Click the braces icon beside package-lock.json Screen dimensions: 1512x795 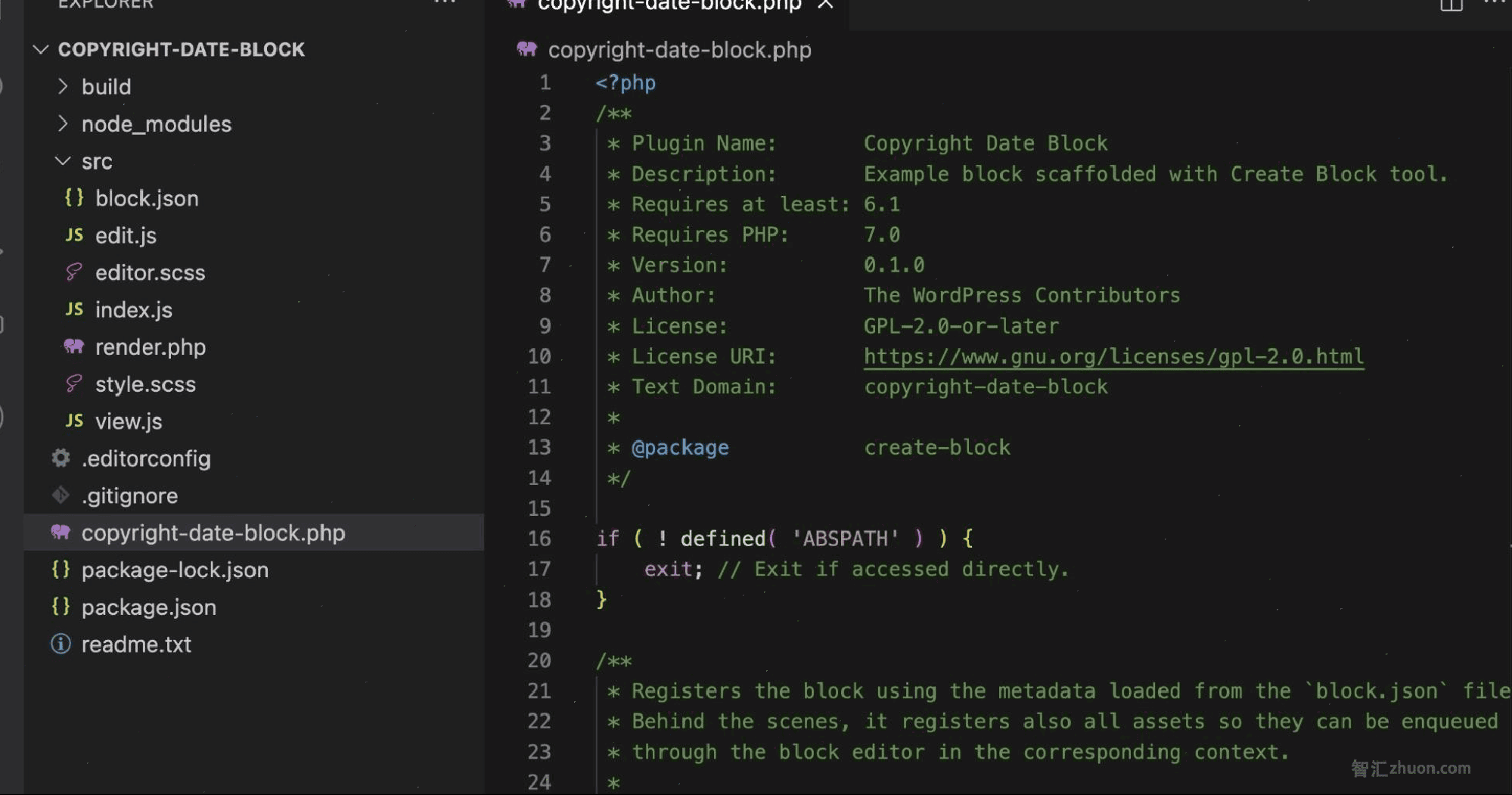pos(61,570)
